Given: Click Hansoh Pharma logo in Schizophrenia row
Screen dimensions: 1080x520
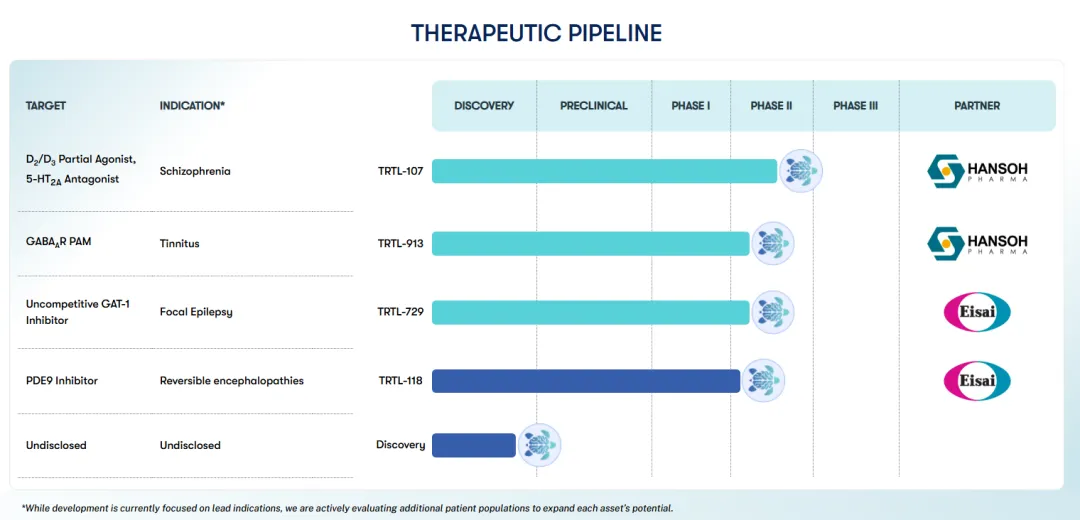Looking at the screenshot, I should [977, 171].
